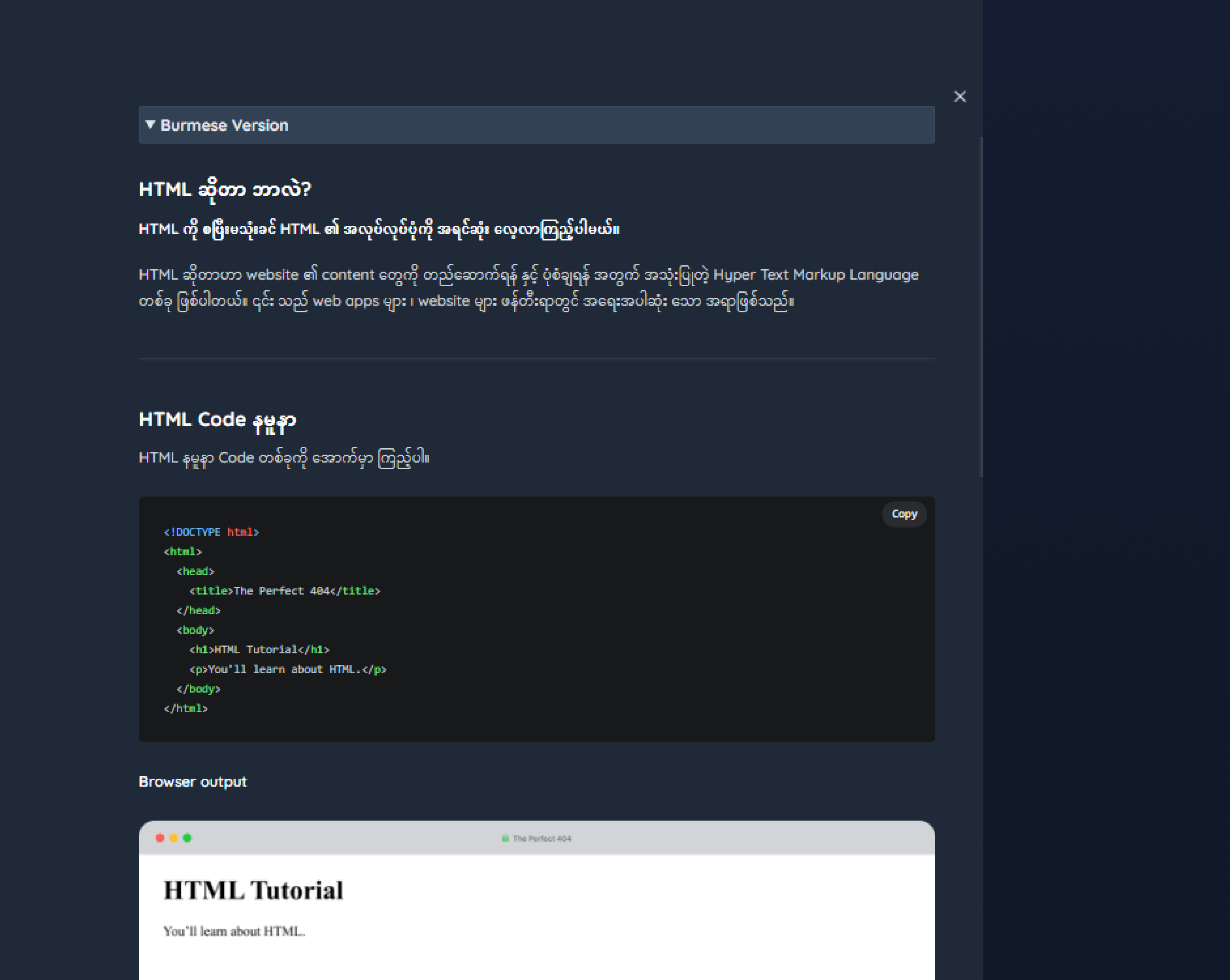This screenshot has height=980, width=1230.
Task: Click the 'Browser output' label
Action: (x=193, y=781)
